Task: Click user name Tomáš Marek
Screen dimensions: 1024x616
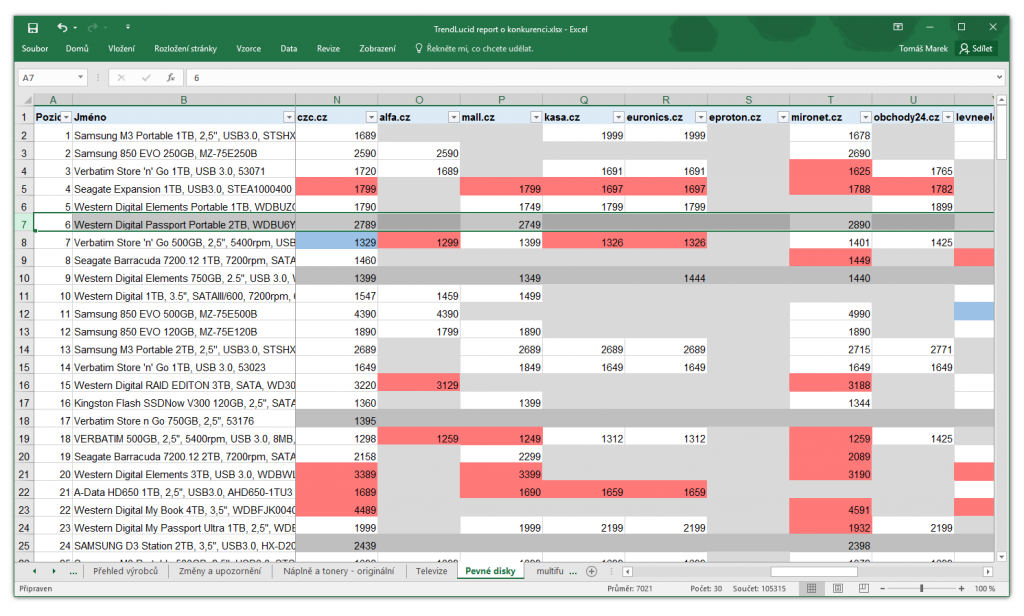Action: [923, 48]
